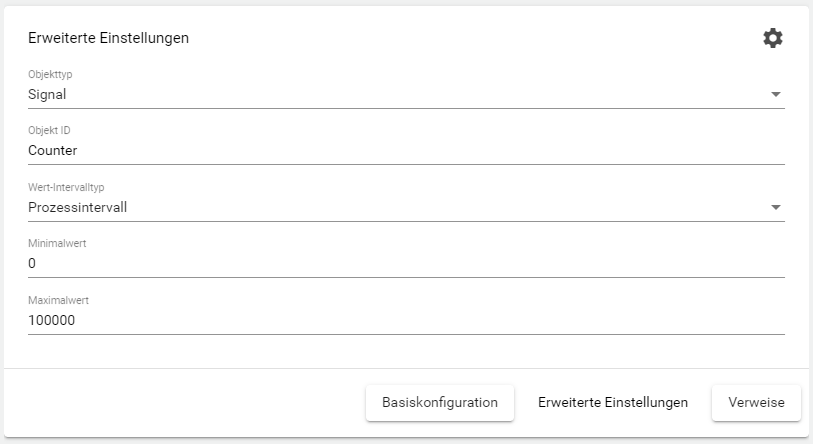The height and width of the screenshot is (444, 813).
Task: Expand the Wert-Intervalltyp dropdown arrow
Action: pos(776,208)
